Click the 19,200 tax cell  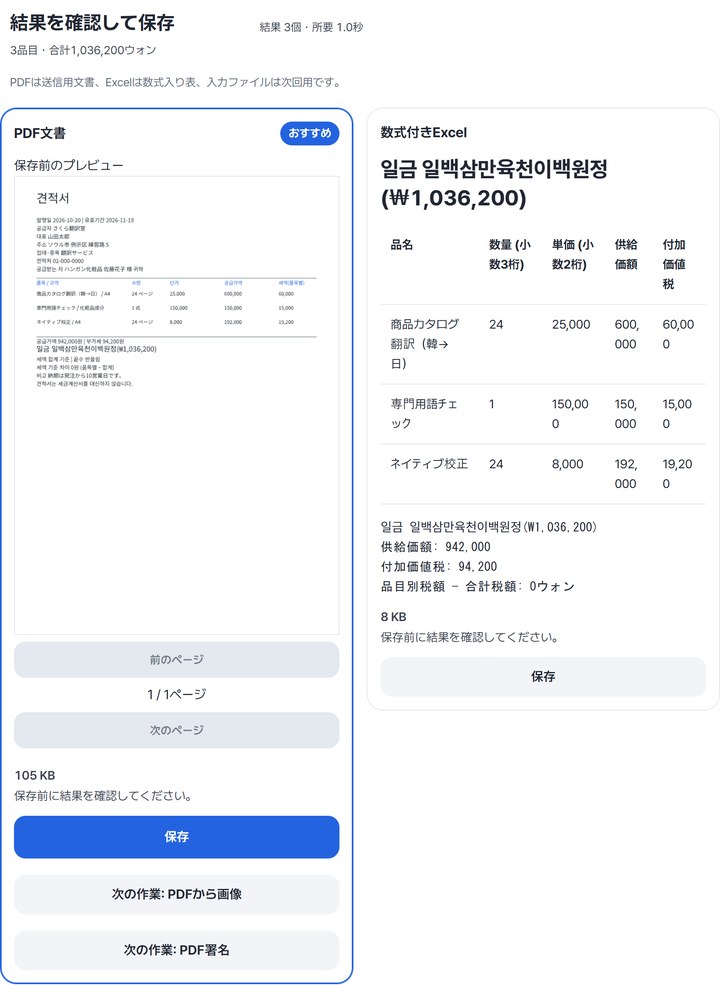point(677,474)
